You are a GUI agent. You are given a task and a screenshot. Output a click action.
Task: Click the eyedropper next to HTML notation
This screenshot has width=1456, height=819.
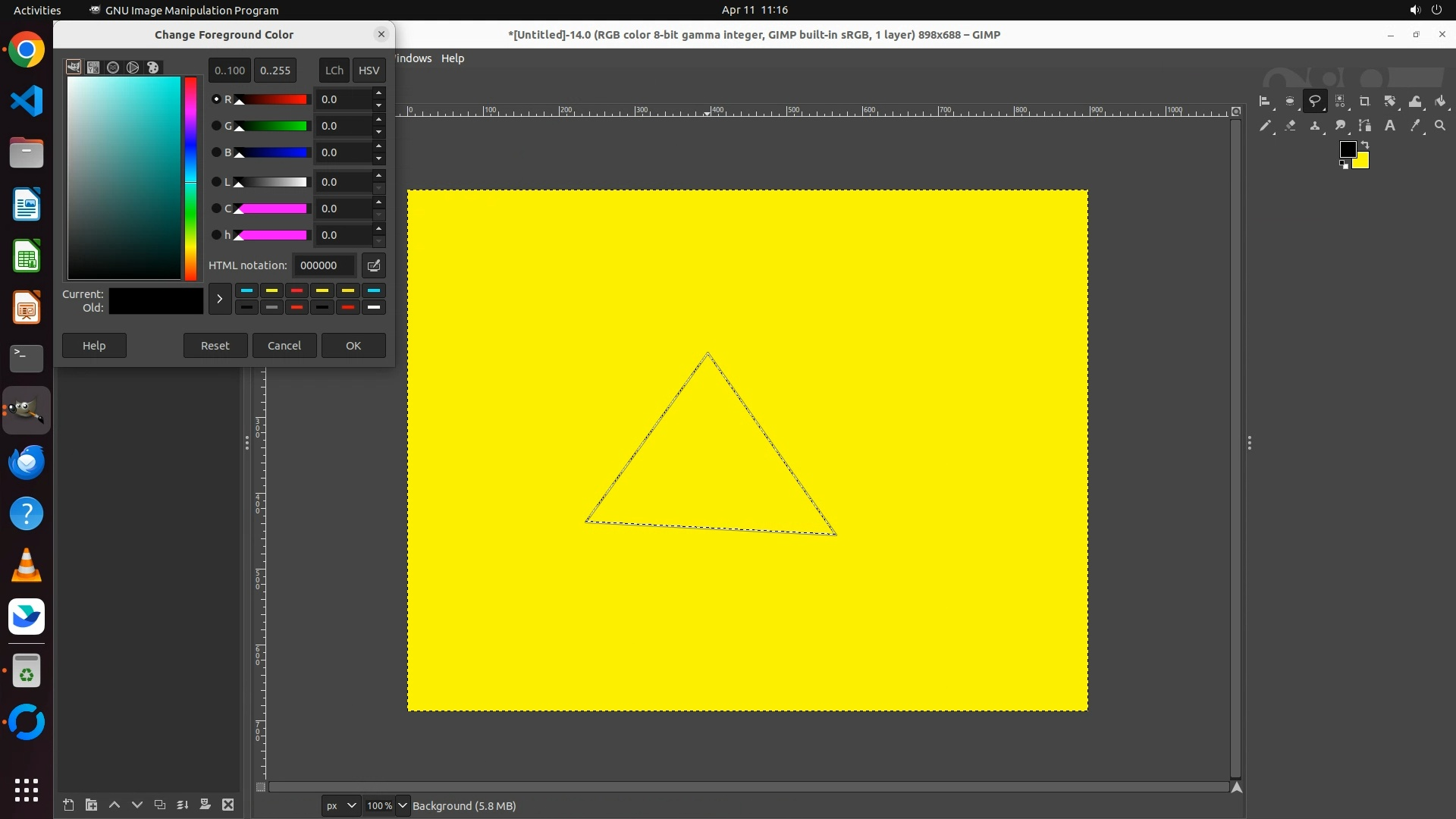coord(373,265)
